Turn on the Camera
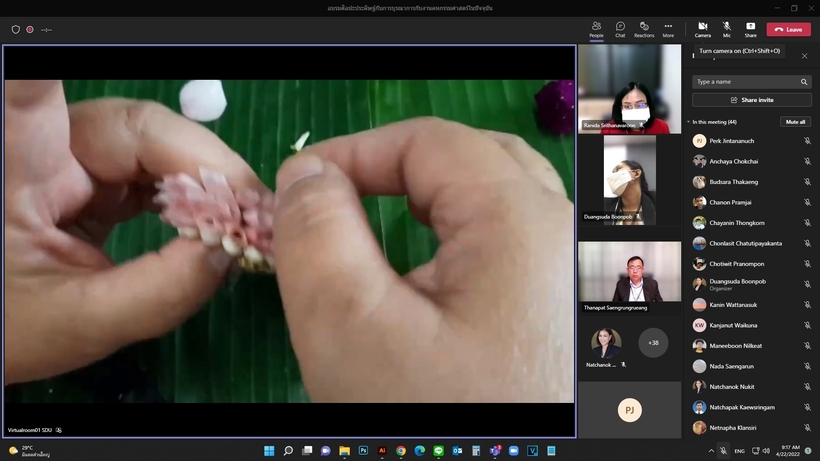The image size is (820, 461). point(702,29)
